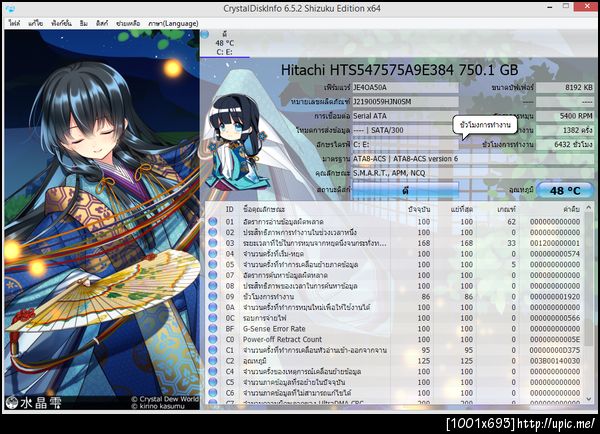Image resolution: width=600 pixels, height=434 pixels.
Task: Click the rotation rate value 5400 RPM
Action: (565, 116)
